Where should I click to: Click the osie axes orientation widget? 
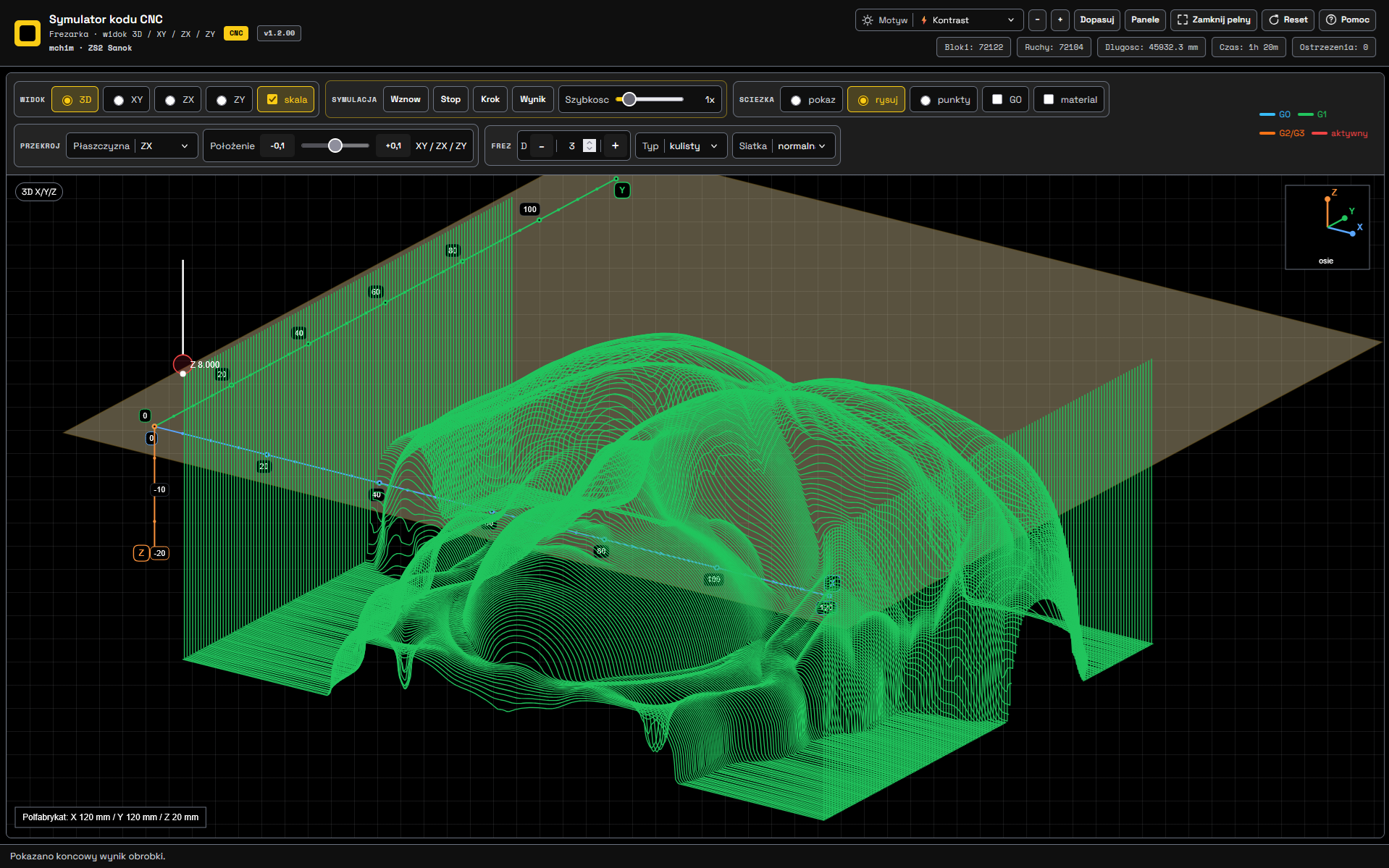[x=1327, y=227]
